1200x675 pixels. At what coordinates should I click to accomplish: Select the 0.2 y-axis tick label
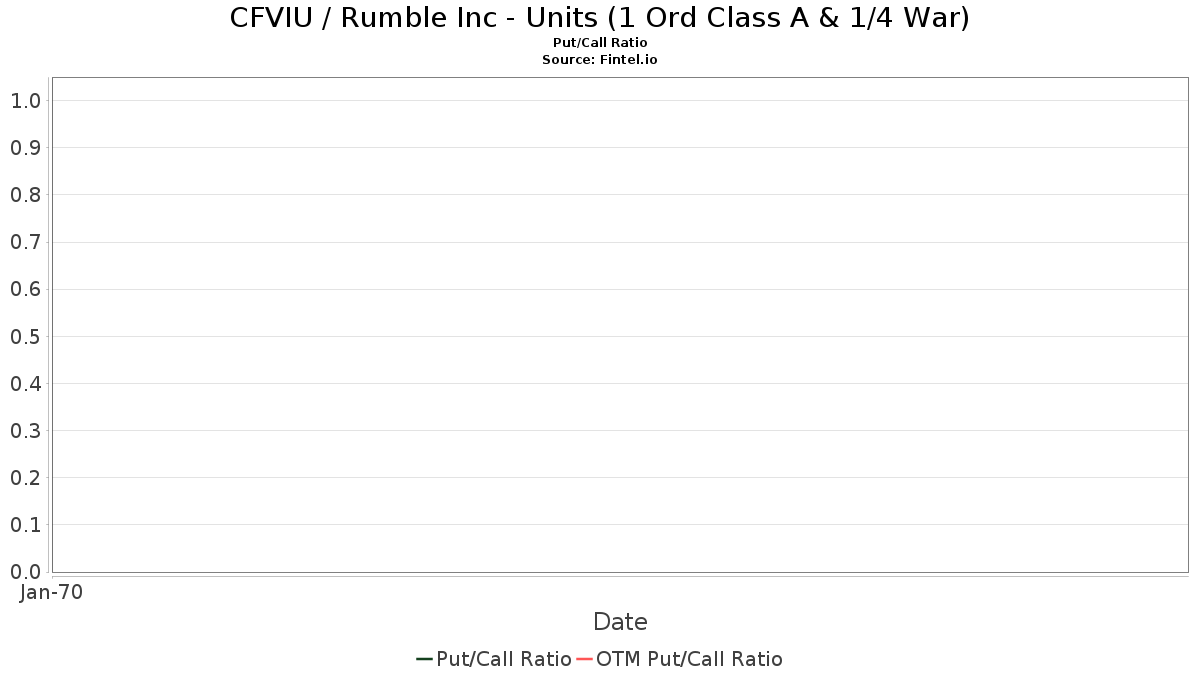[x=26, y=478]
